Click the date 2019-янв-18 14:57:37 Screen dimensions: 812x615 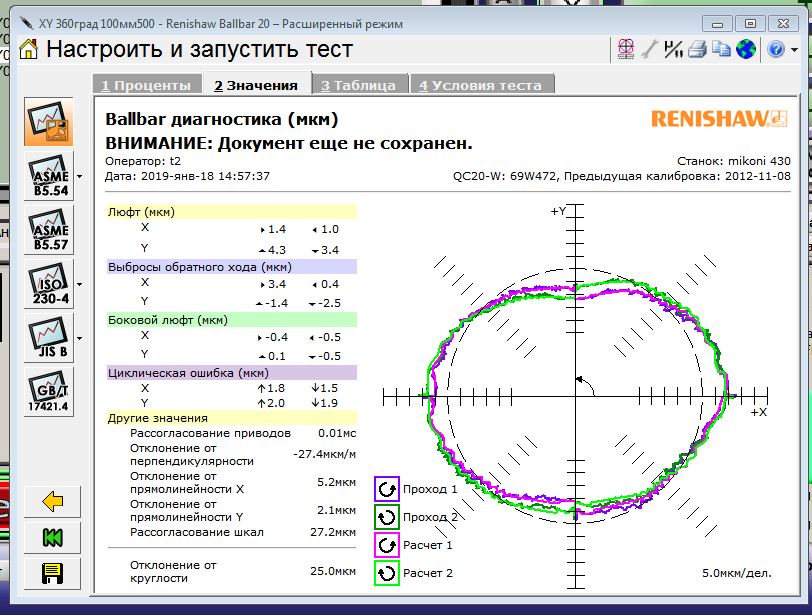point(205,176)
